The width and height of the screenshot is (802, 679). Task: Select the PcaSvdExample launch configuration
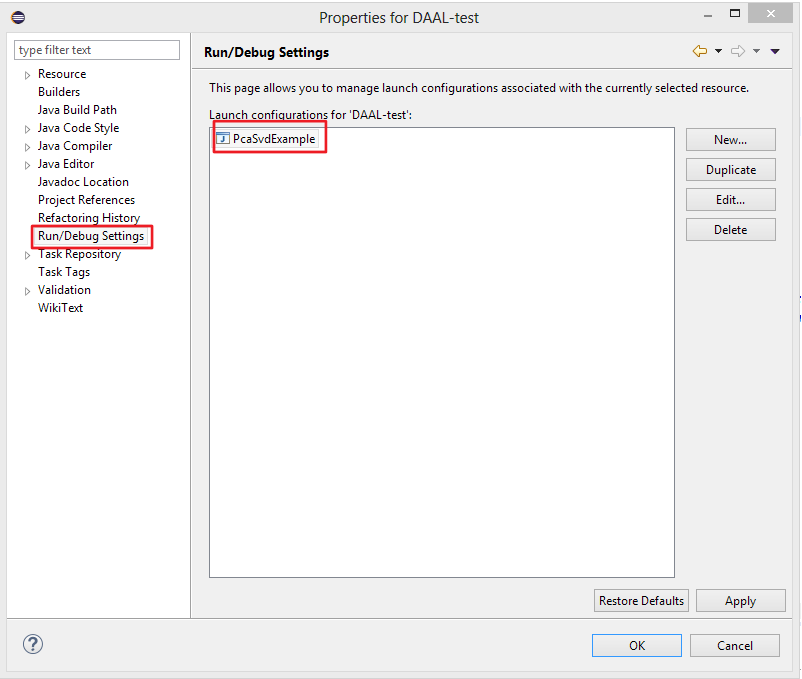[x=273, y=139]
